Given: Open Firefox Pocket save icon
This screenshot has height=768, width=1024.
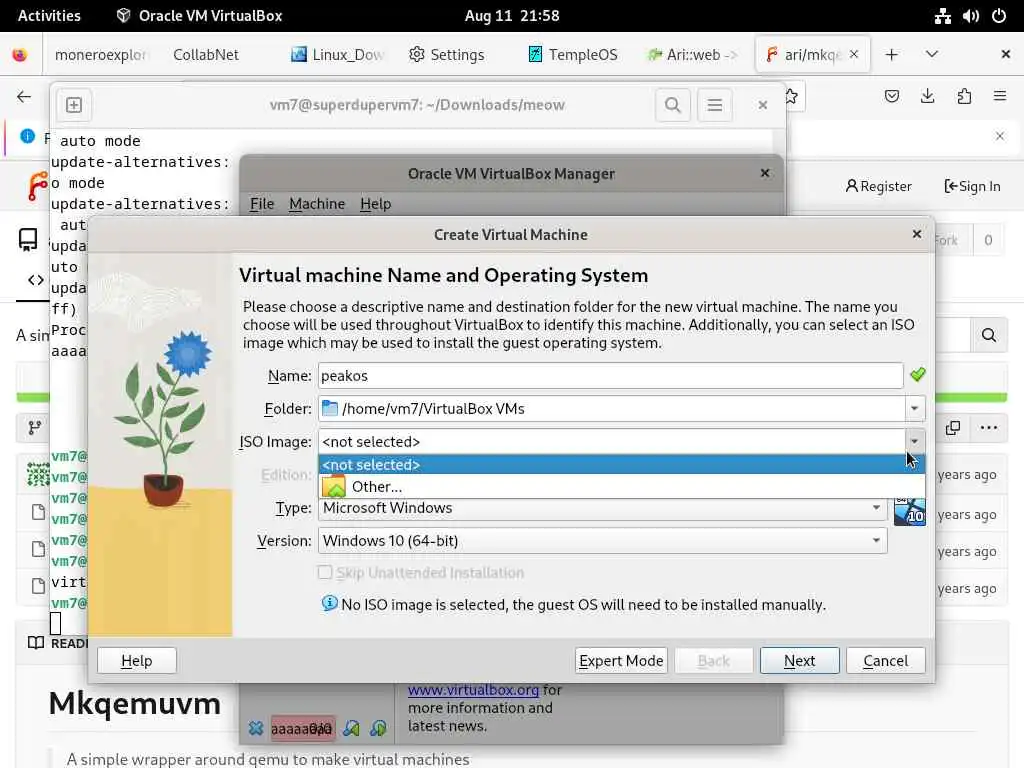Looking at the screenshot, I should pyautogui.click(x=891, y=97).
